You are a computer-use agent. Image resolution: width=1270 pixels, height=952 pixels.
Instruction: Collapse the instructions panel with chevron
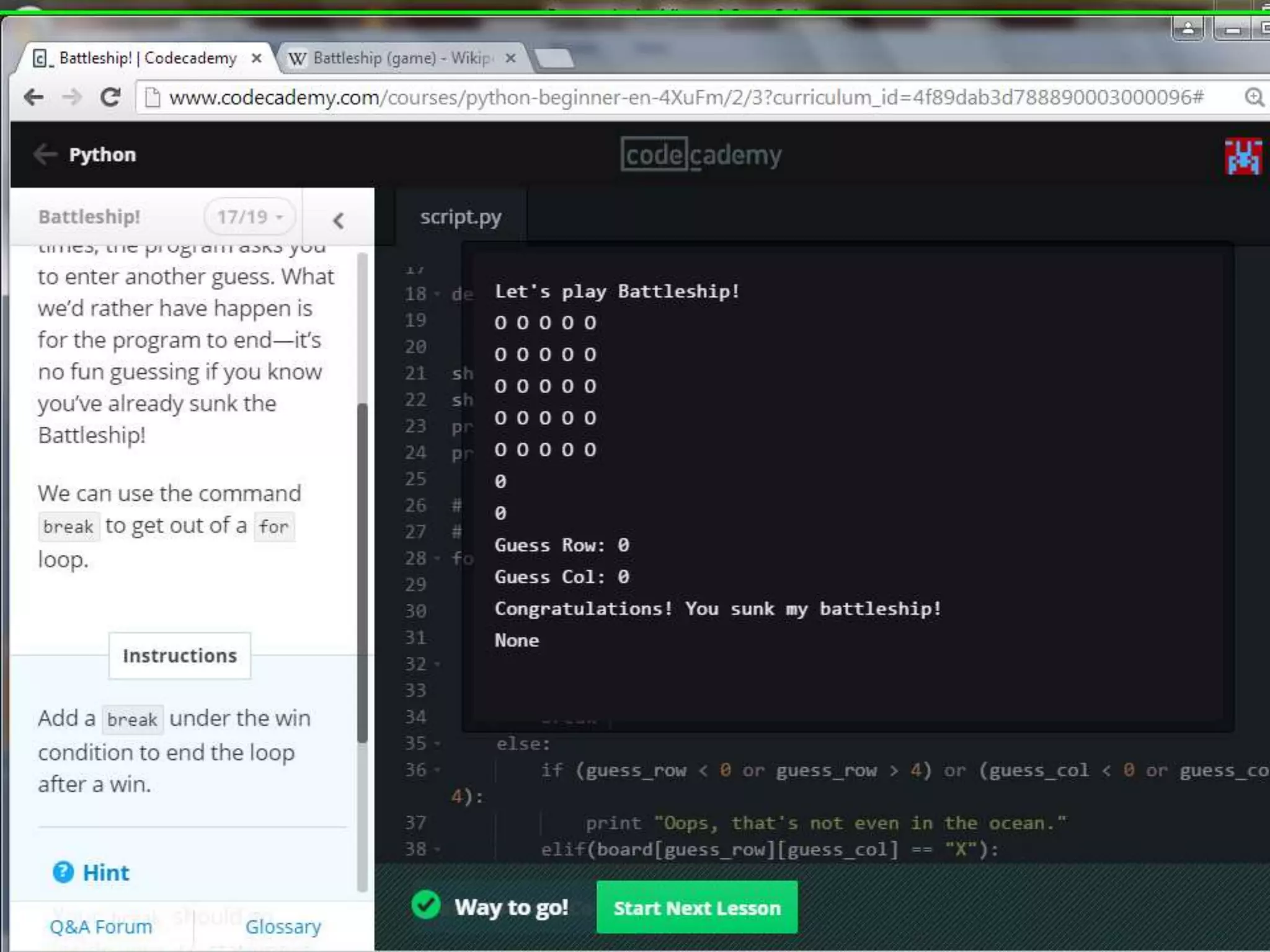pos(338,220)
